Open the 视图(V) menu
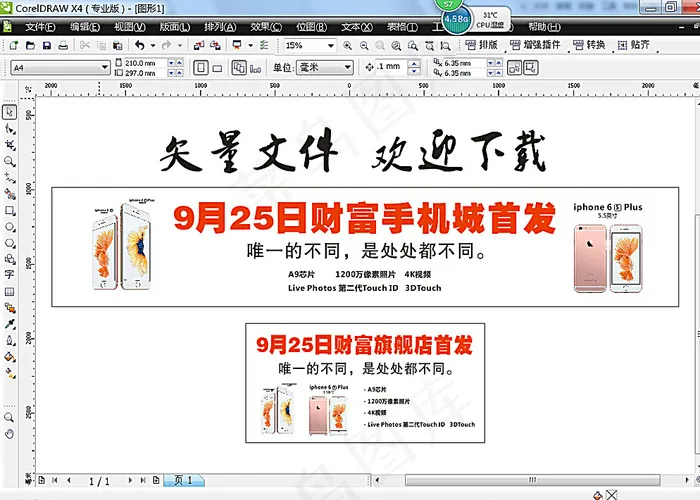The image size is (700, 500). 129,27
